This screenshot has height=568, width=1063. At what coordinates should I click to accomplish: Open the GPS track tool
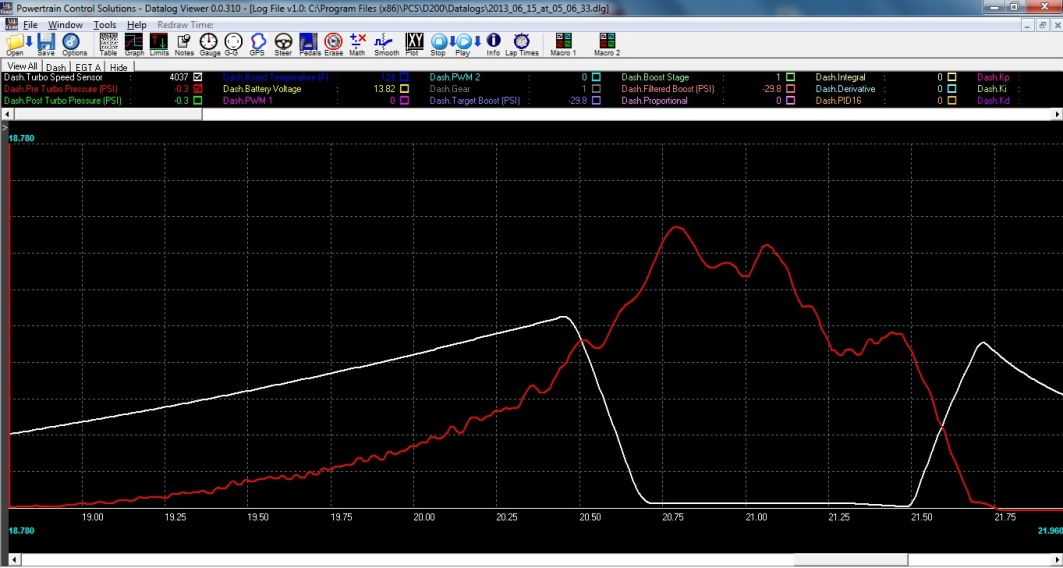point(257,43)
